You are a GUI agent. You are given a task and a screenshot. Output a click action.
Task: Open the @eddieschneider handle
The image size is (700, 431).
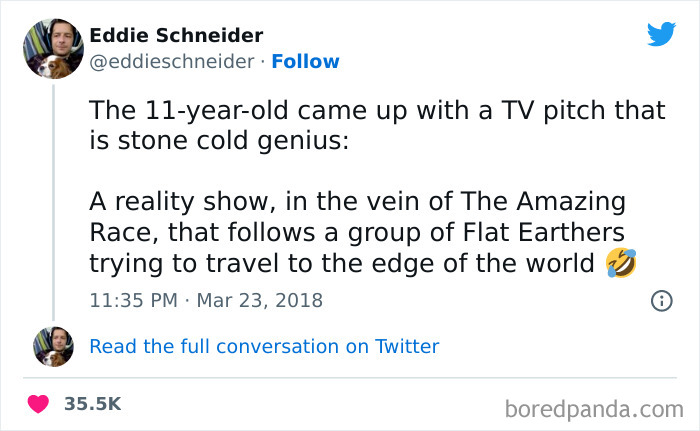pyautogui.click(x=171, y=62)
